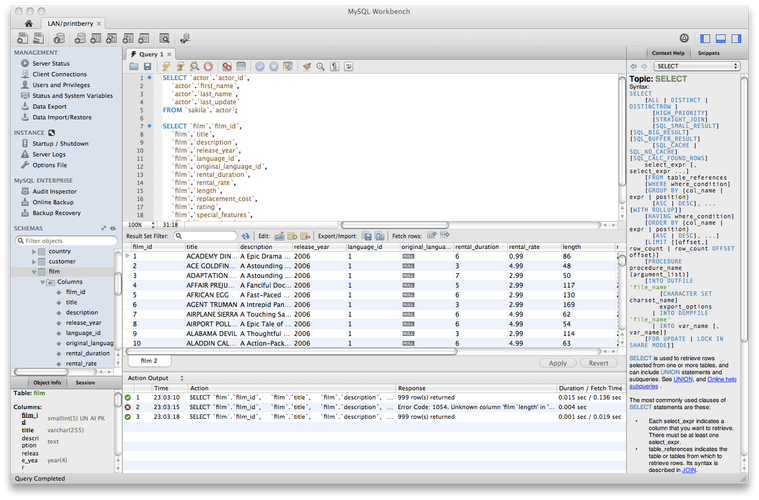The image size is (759, 500).
Task: Refresh the result set with blue arrows
Action: pos(246,236)
